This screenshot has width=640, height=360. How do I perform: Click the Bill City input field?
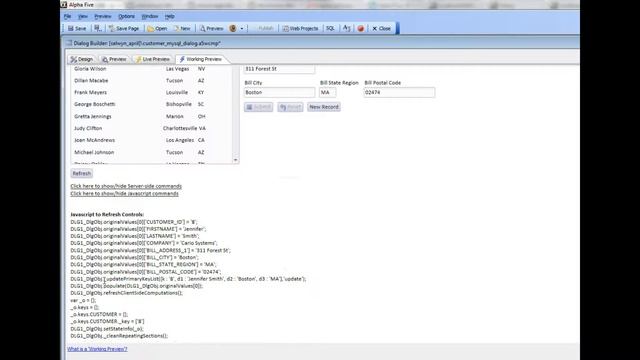[x=279, y=93]
